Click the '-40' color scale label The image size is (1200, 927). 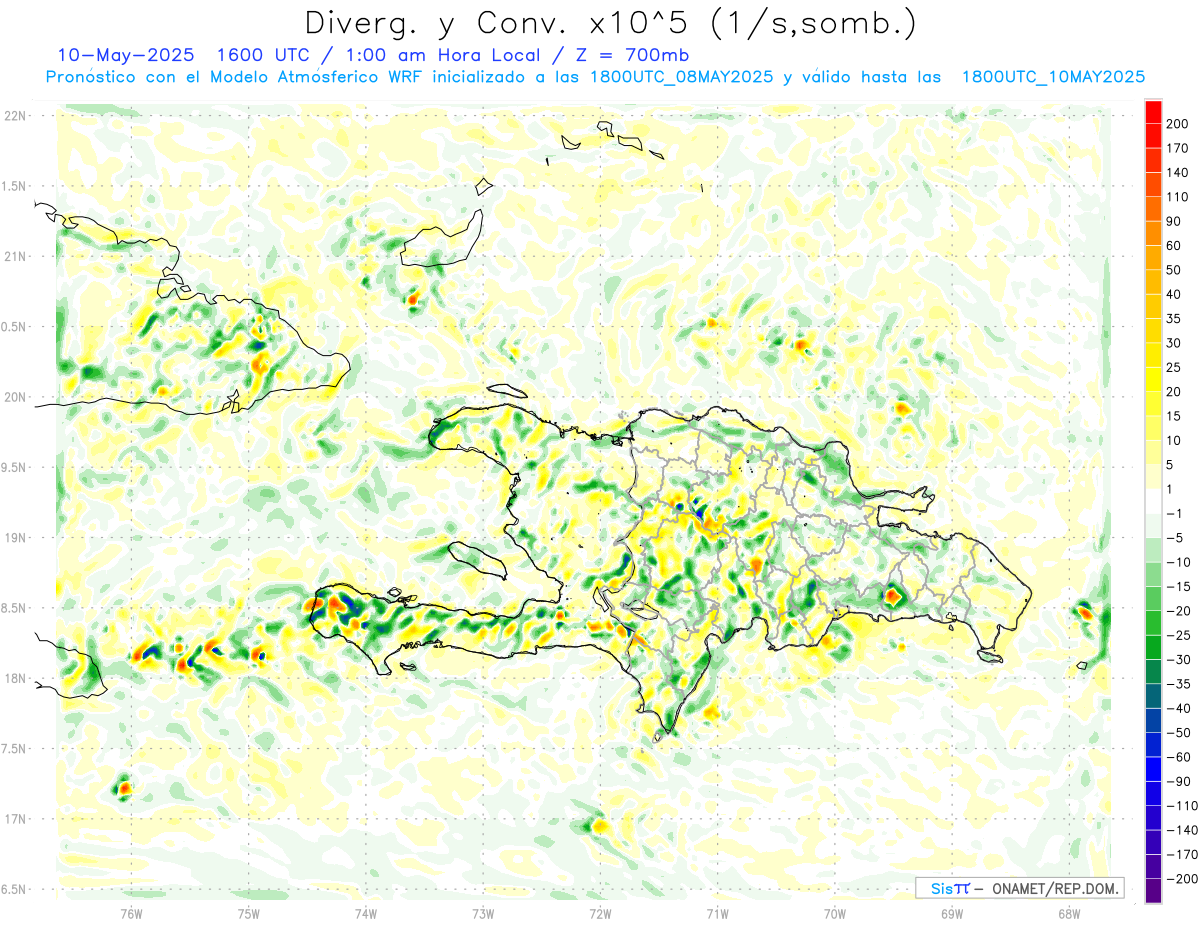coord(1178,708)
